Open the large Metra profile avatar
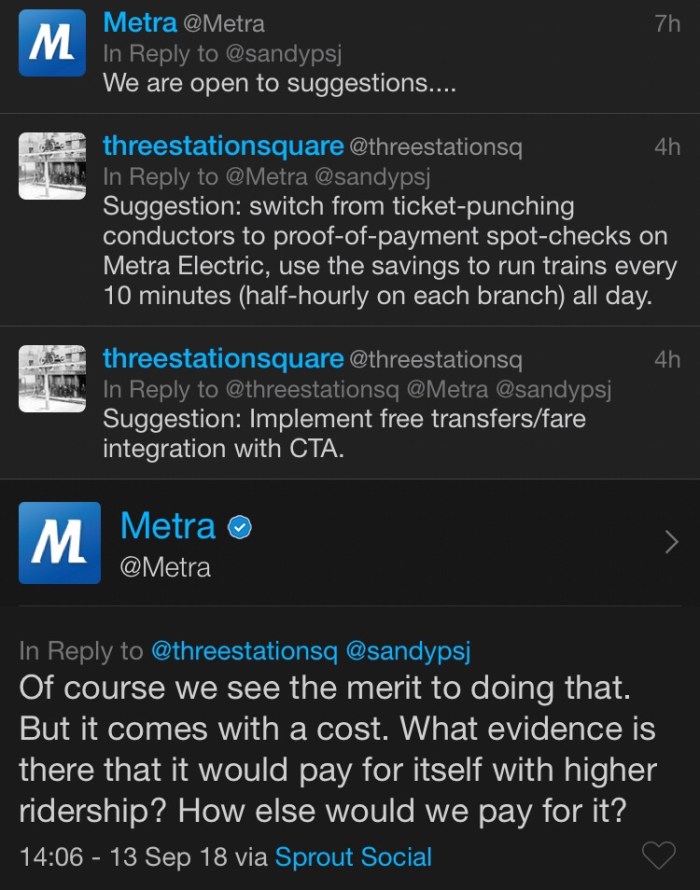700x890 pixels. (x=60, y=543)
